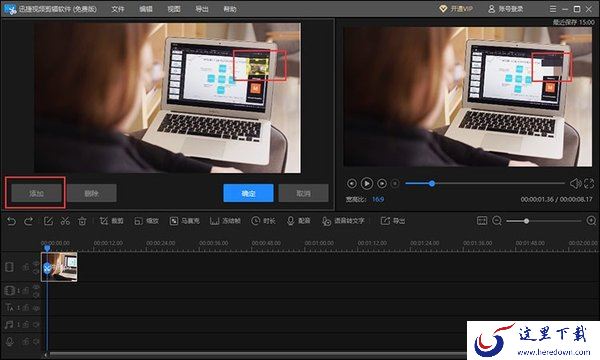Open Speech to Text (语音转文字) tool
The height and width of the screenshot is (360, 600).
coord(343,221)
